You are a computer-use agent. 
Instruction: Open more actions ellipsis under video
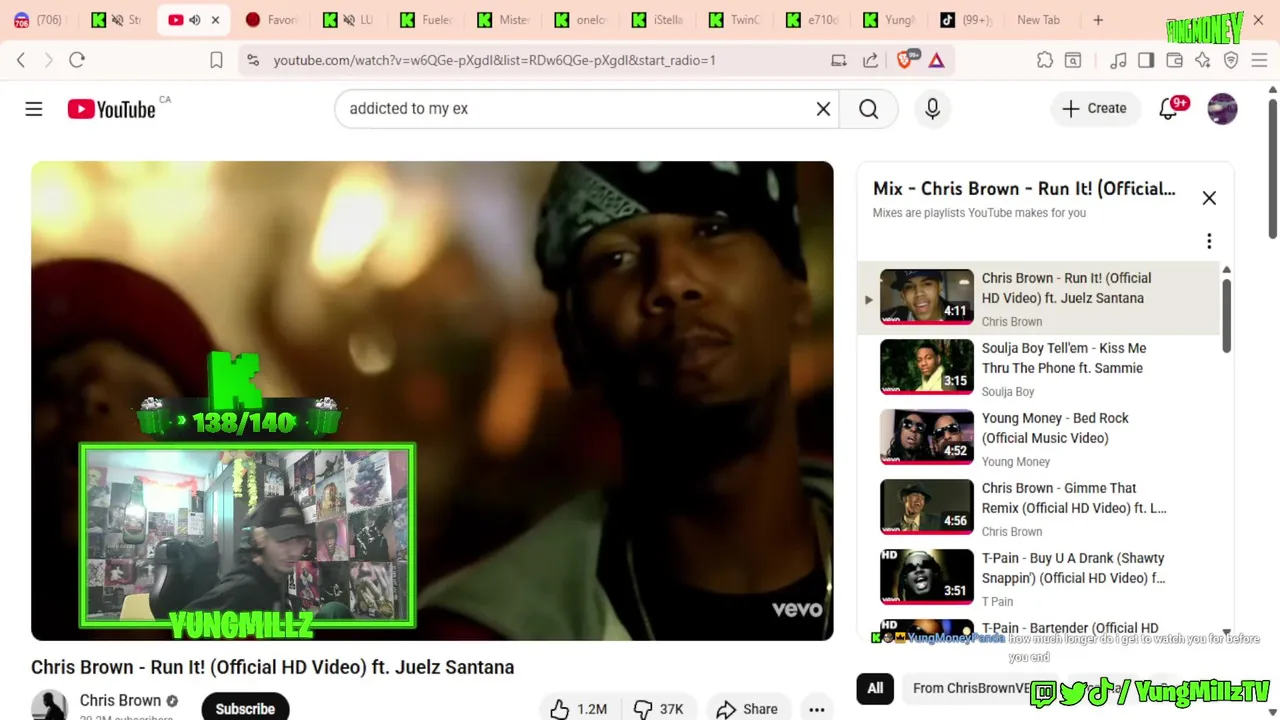817,709
